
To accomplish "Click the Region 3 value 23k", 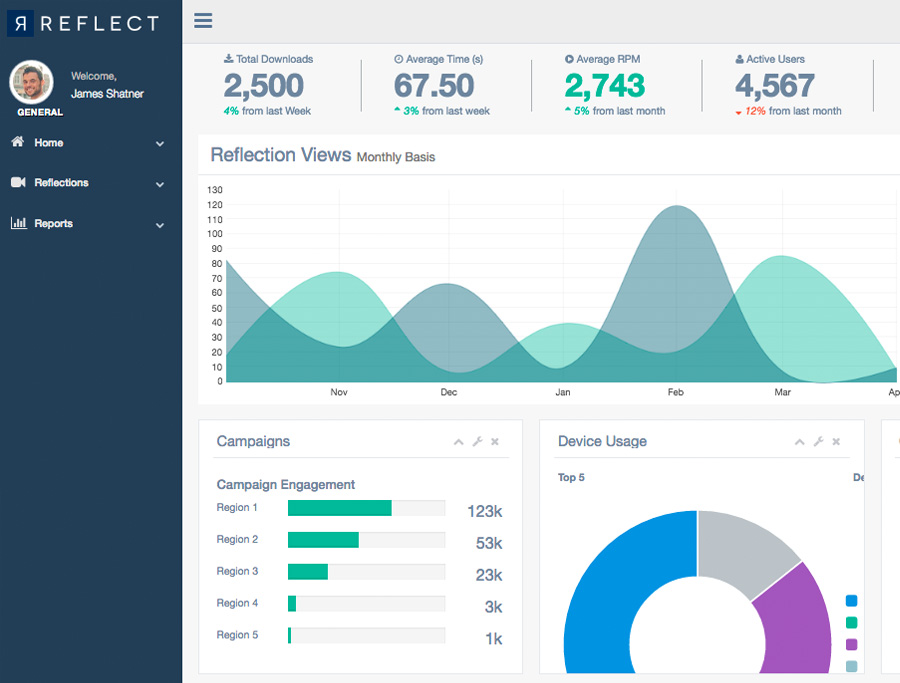I will click(x=489, y=575).
